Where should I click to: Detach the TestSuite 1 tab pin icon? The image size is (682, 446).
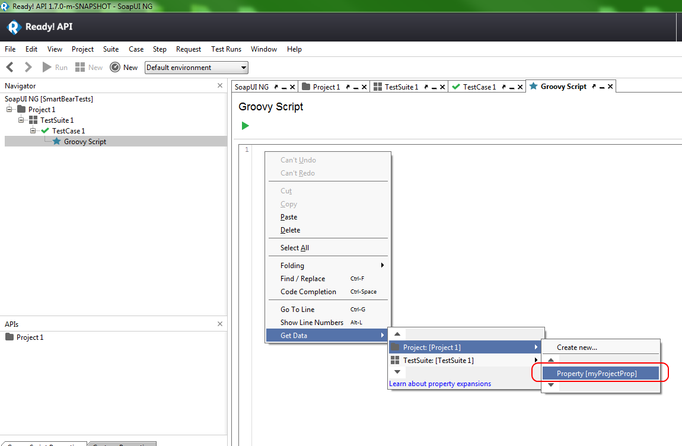coord(426,87)
